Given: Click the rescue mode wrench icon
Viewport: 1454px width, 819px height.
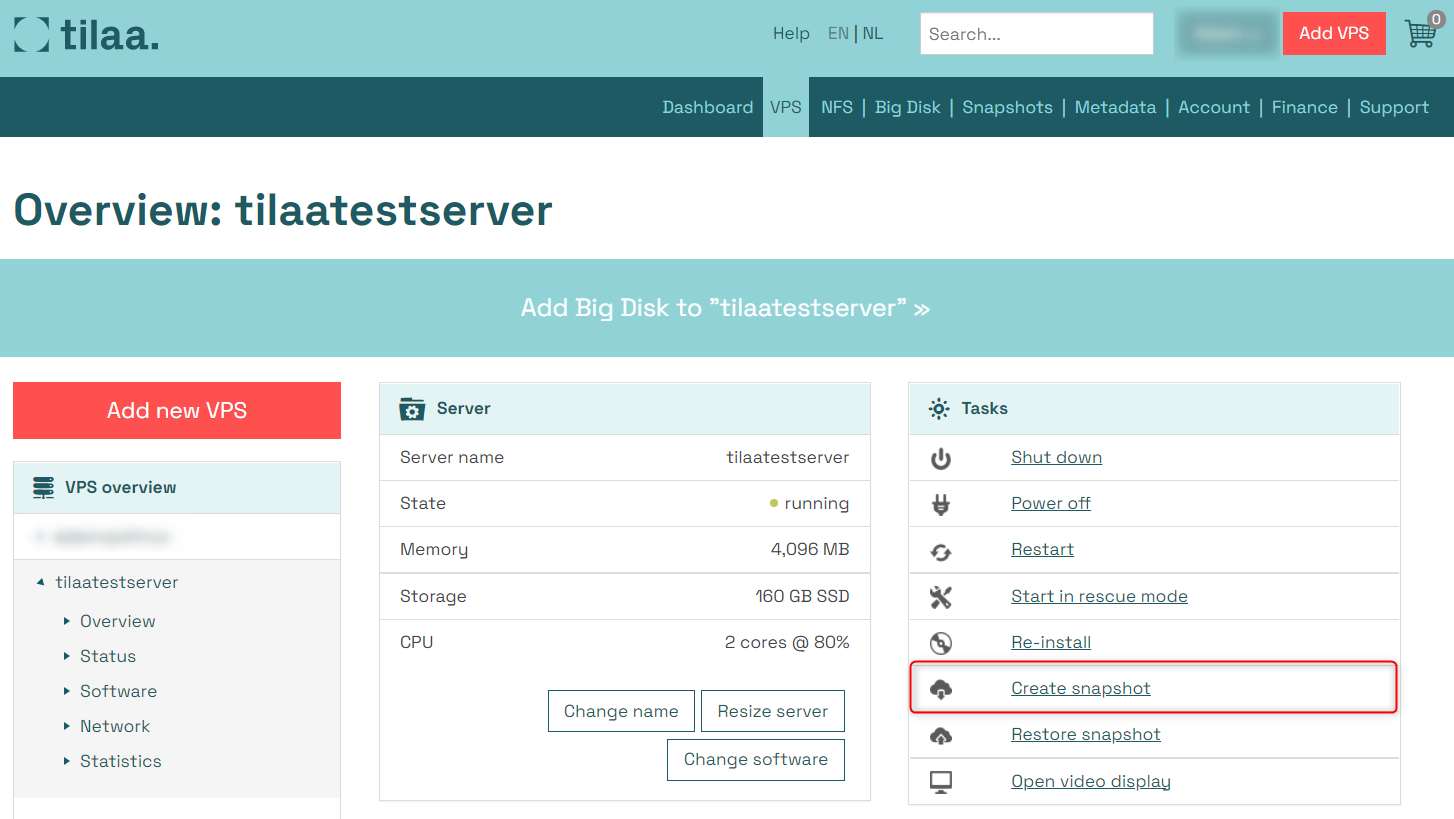Looking at the screenshot, I should [941, 596].
